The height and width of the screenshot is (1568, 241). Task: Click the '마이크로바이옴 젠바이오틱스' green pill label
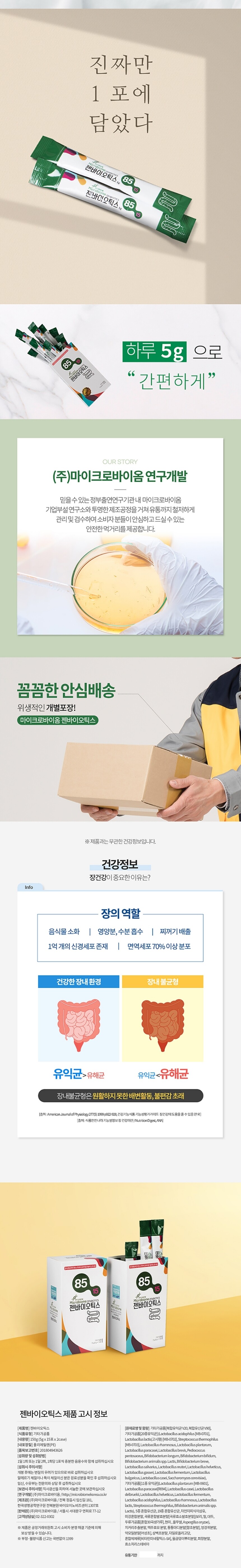pyautogui.click(x=58, y=719)
